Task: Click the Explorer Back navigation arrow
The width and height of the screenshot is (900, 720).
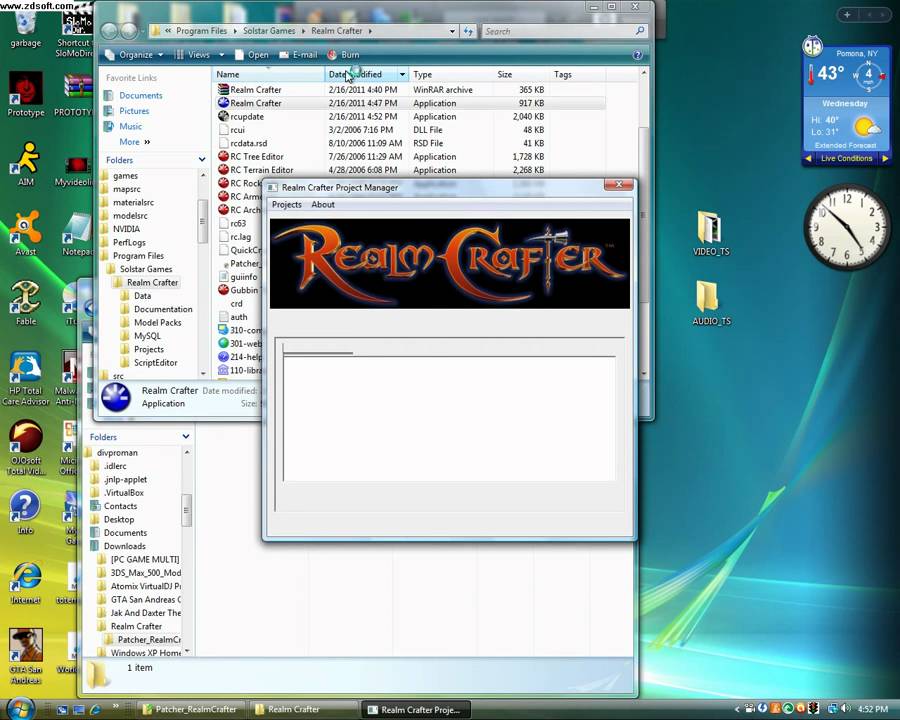Action: 109,31
